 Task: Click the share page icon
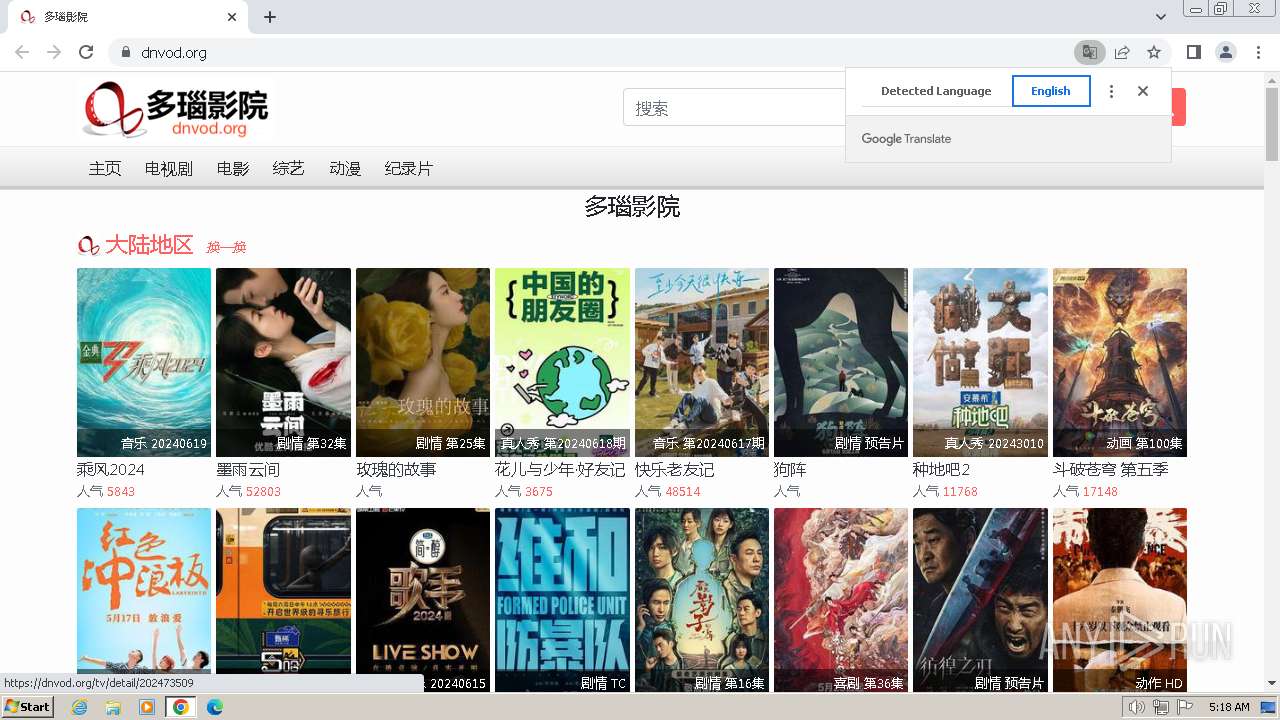[x=1122, y=52]
